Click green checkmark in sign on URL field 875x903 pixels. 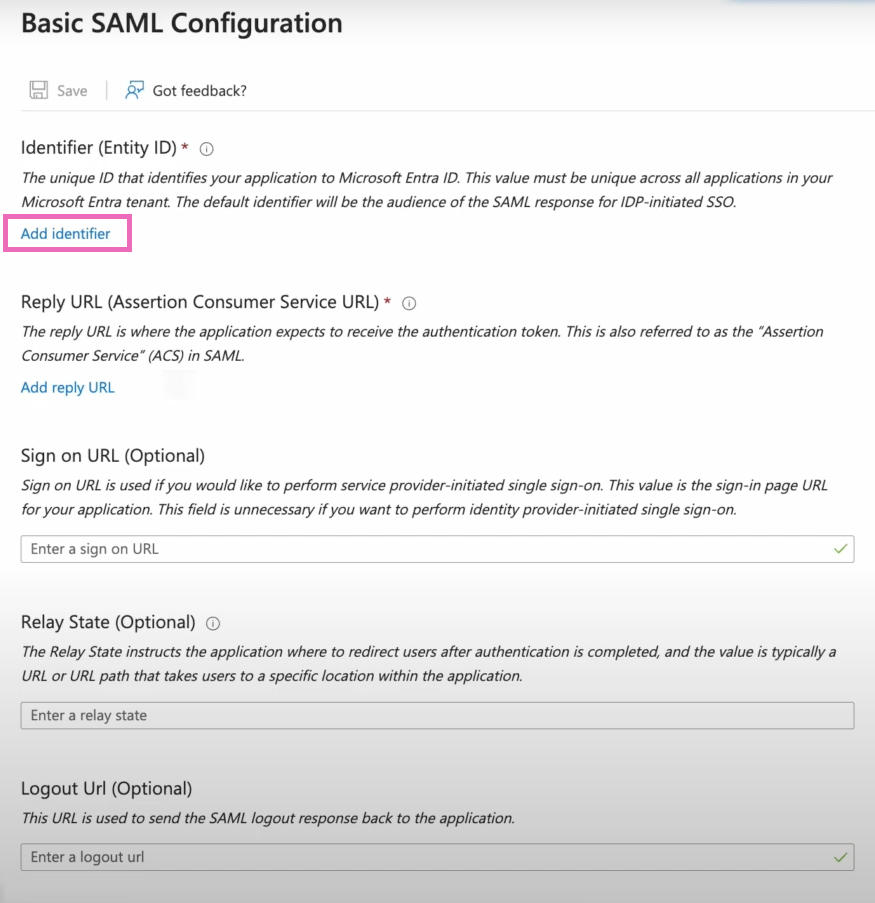(840, 549)
